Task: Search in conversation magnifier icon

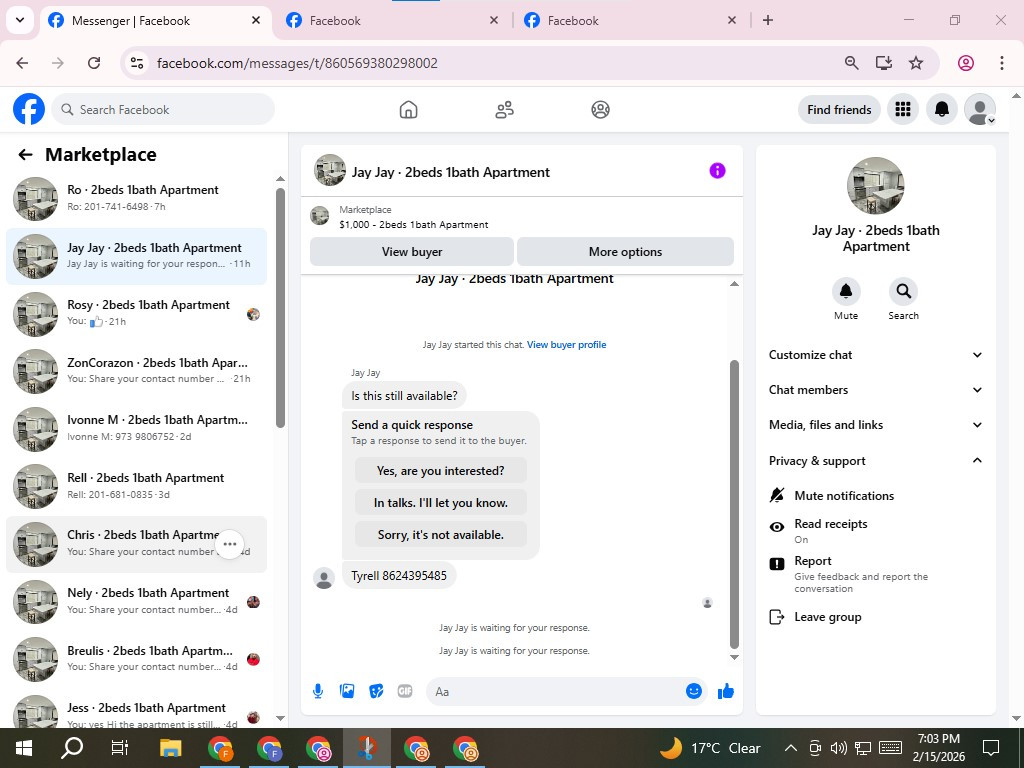Action: click(x=903, y=291)
